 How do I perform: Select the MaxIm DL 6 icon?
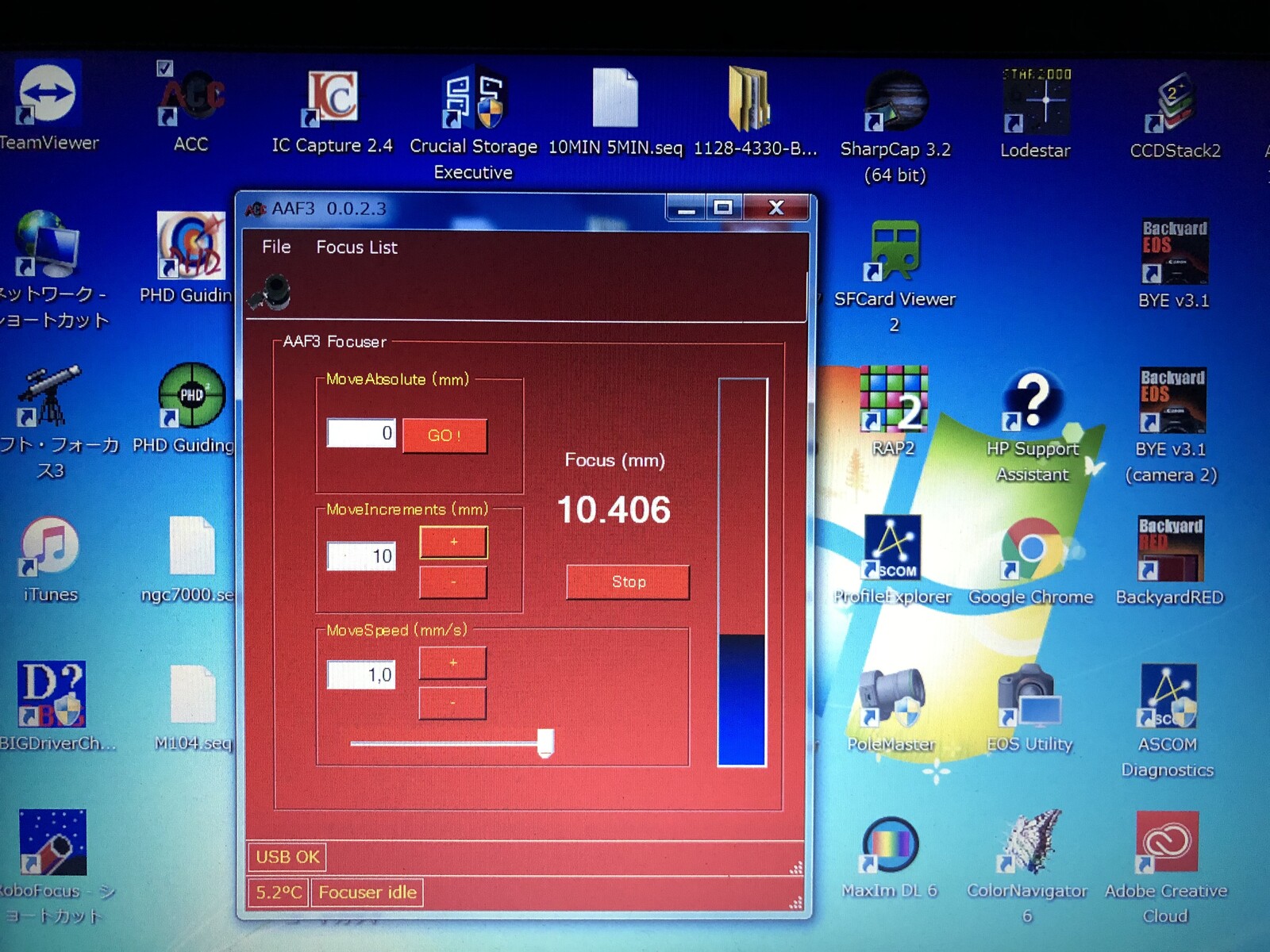point(890,858)
